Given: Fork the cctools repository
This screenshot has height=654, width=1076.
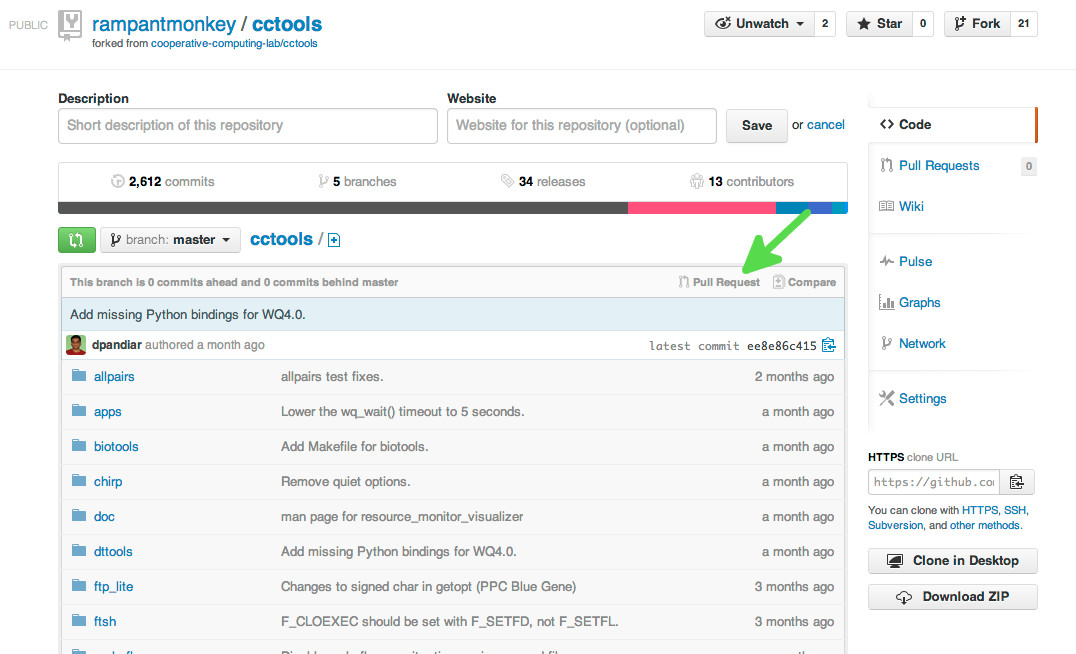Looking at the screenshot, I should (977, 24).
